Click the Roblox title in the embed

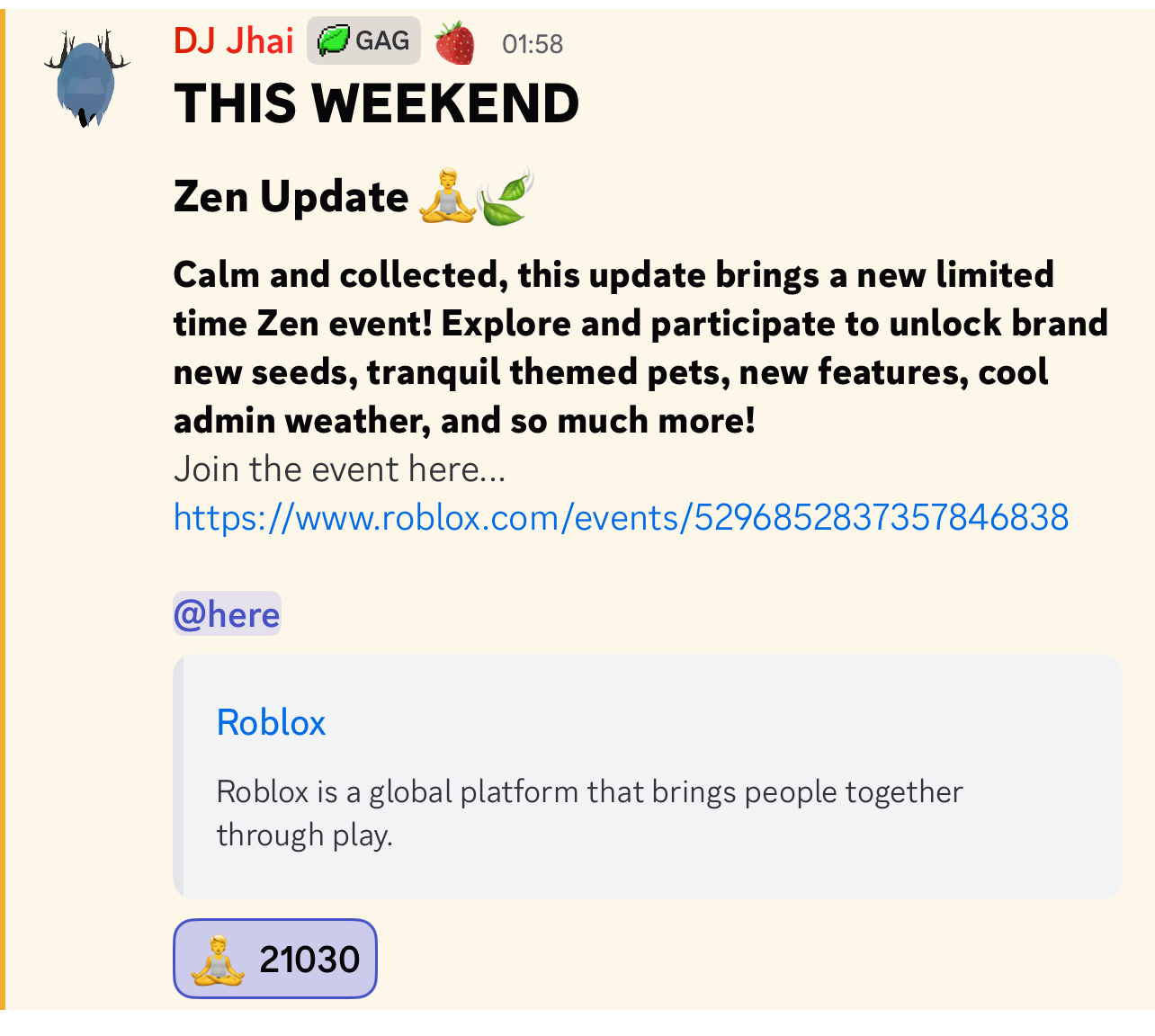(270, 722)
